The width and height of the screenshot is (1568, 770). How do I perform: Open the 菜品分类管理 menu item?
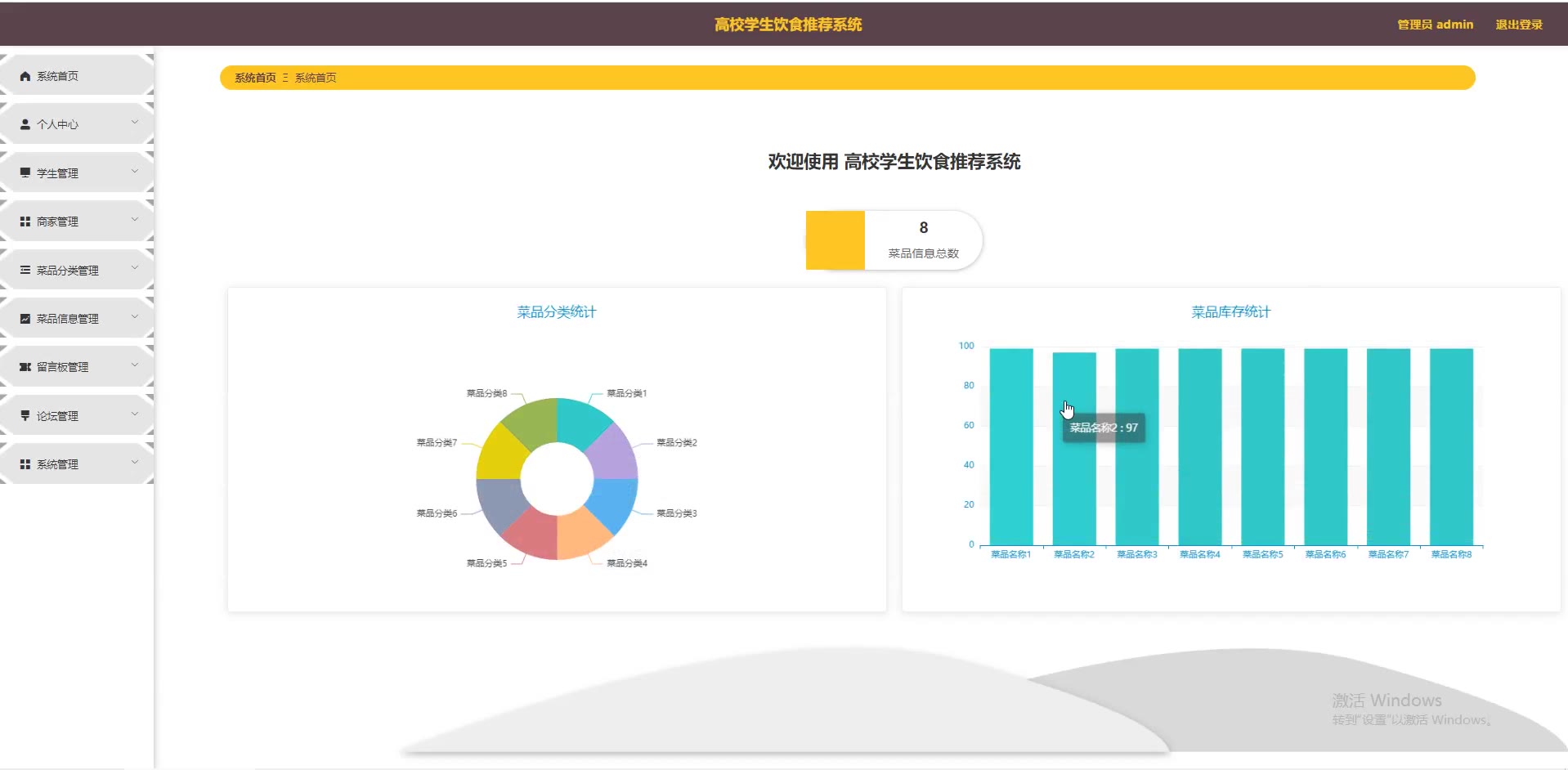77,270
